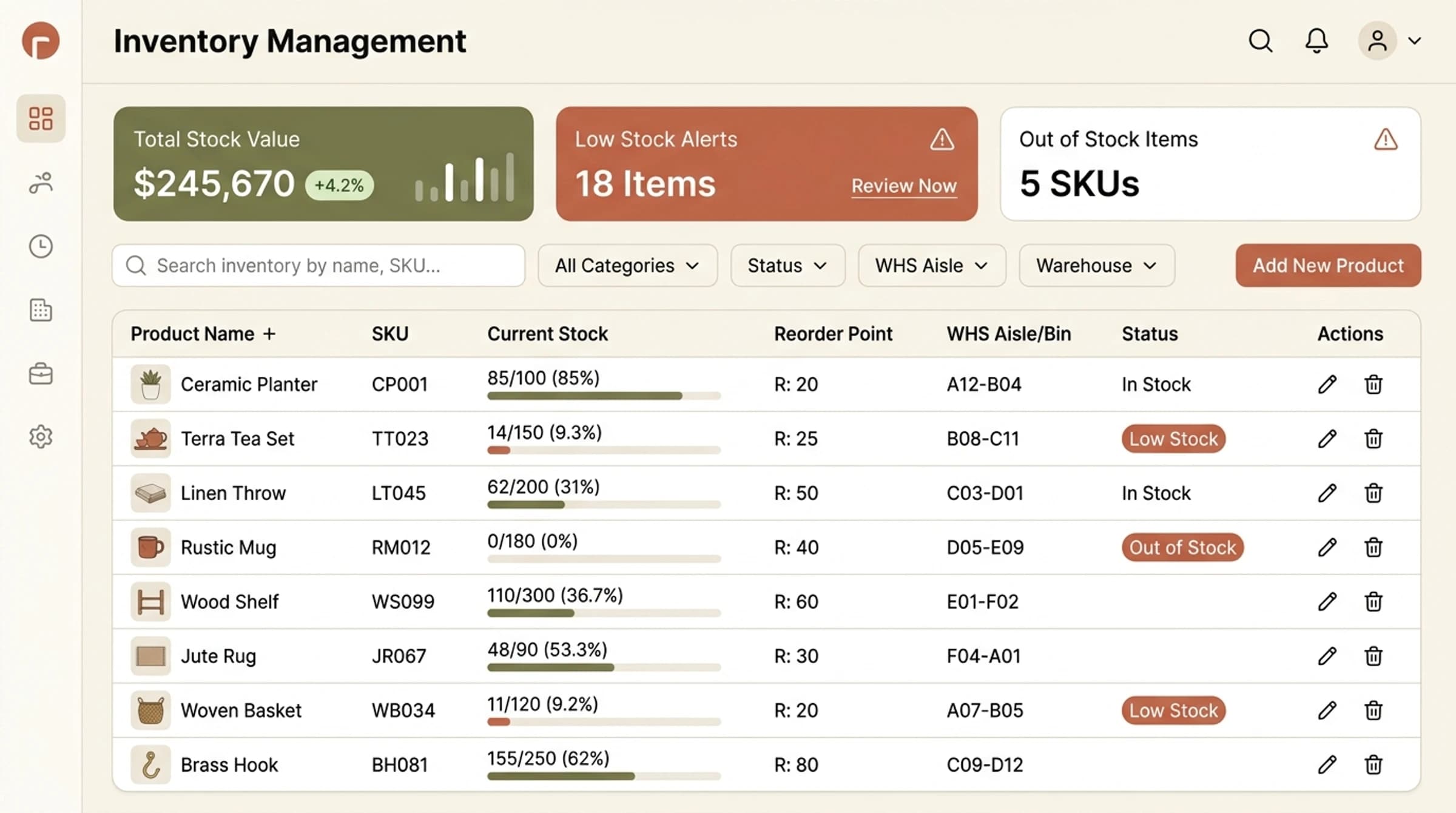The image size is (1456, 813).
Task: Click the Low Stock badge for Woven Basket
Action: coord(1173,710)
